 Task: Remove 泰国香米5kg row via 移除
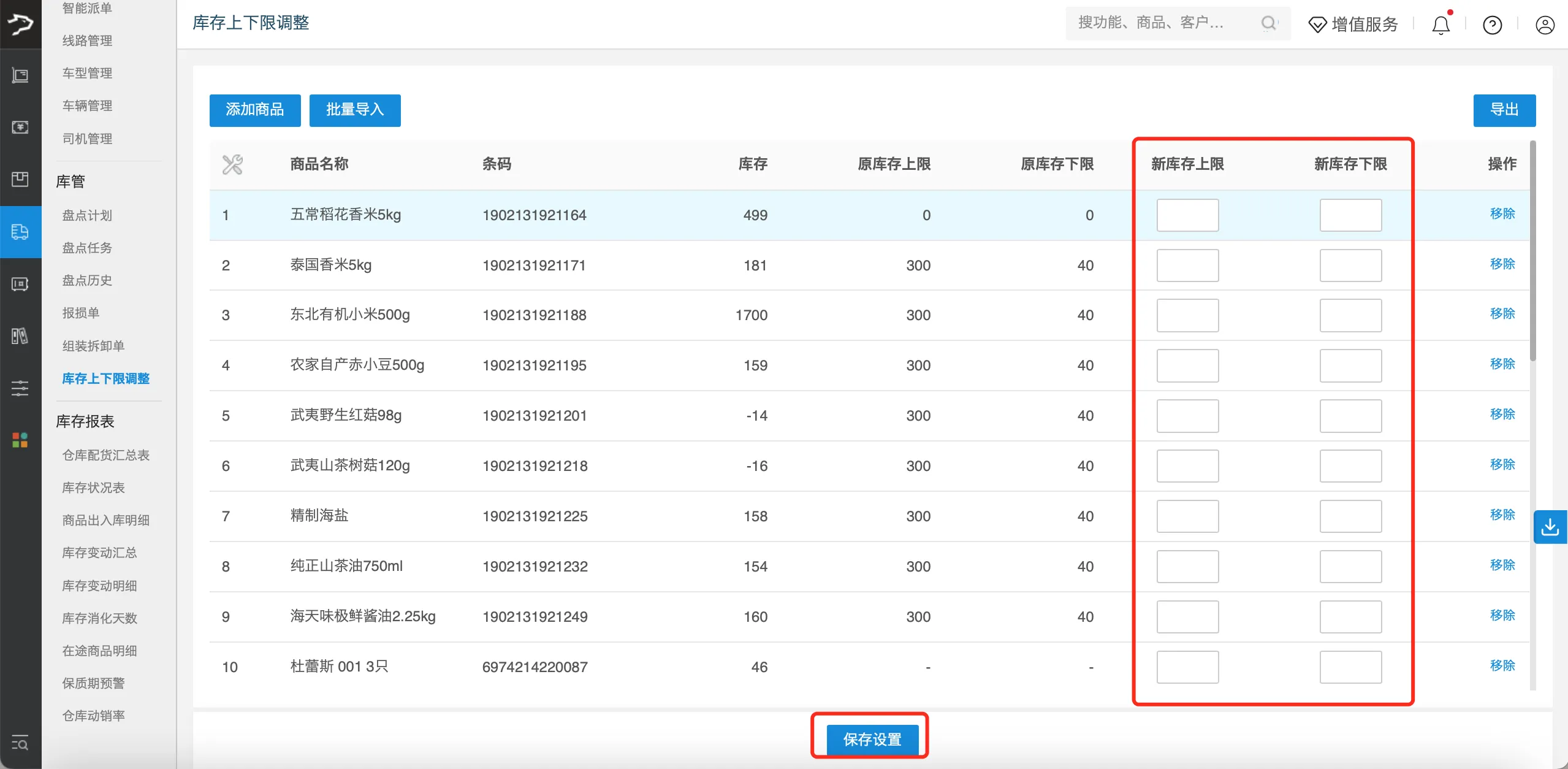(x=1502, y=264)
